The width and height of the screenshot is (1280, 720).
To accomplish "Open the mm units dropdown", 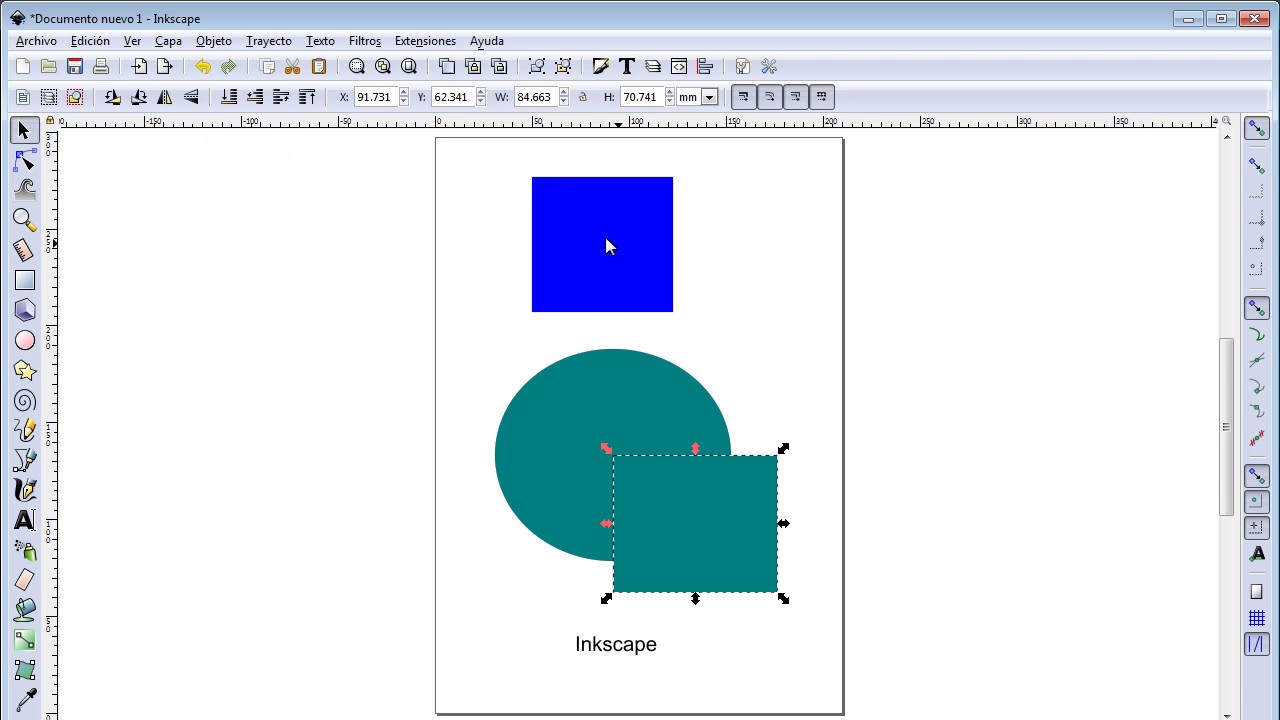I will [x=710, y=97].
